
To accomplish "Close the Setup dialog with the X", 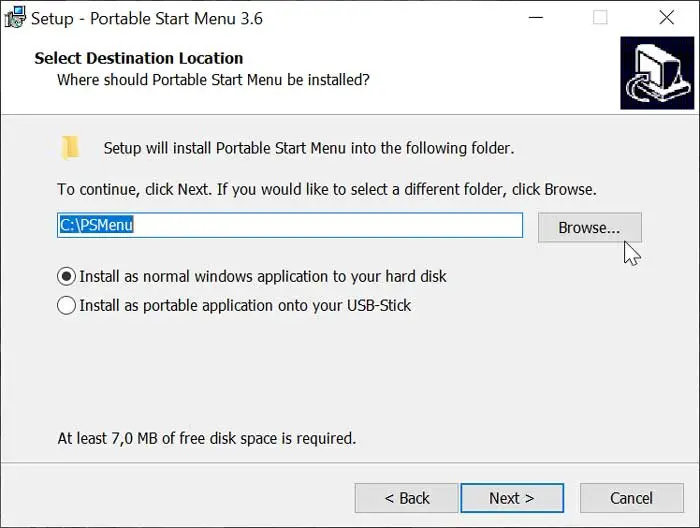I will (667, 18).
